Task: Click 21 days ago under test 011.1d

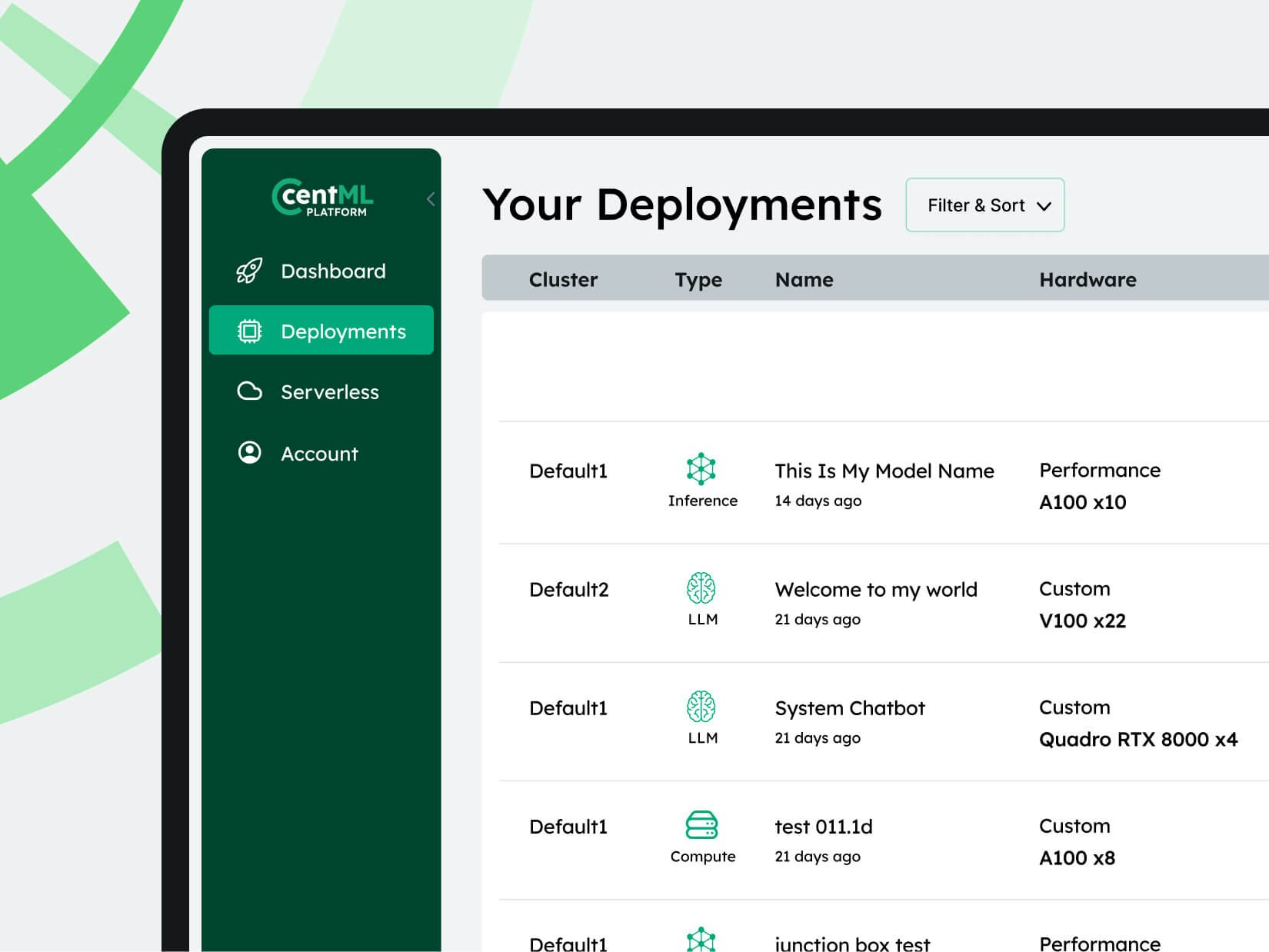Action: 818,856
